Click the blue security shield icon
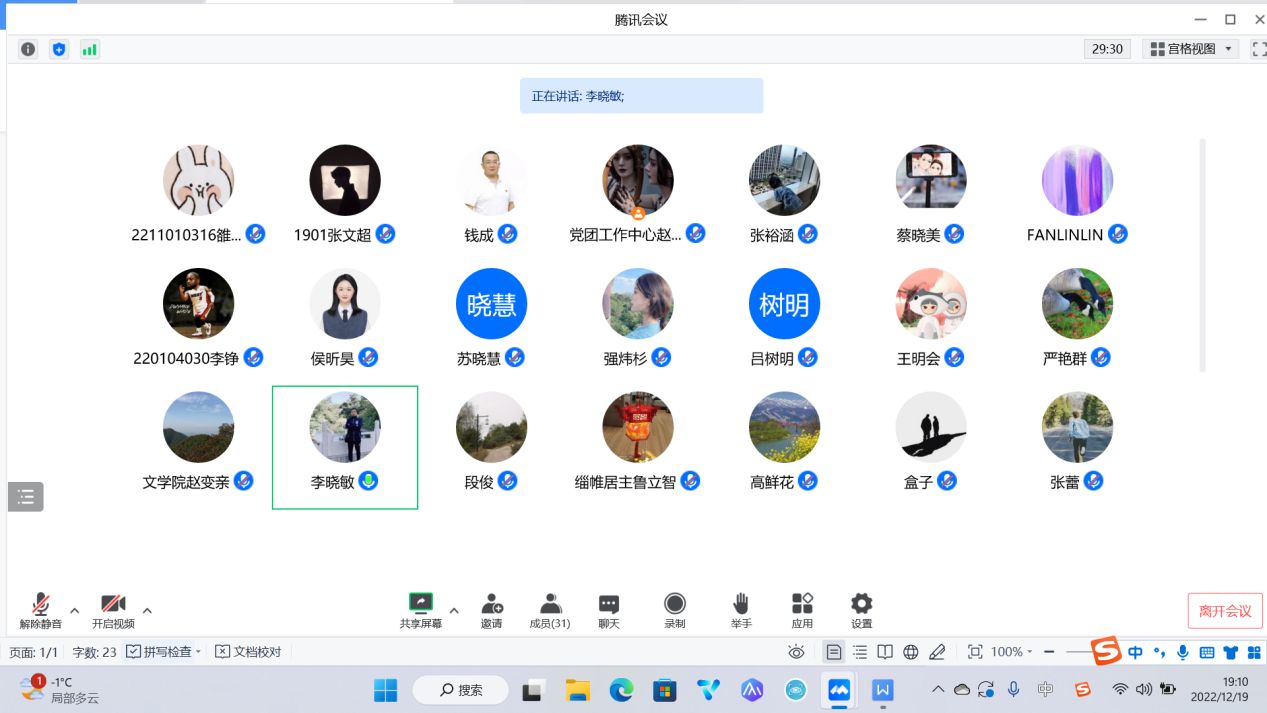1267x713 pixels. (x=59, y=49)
